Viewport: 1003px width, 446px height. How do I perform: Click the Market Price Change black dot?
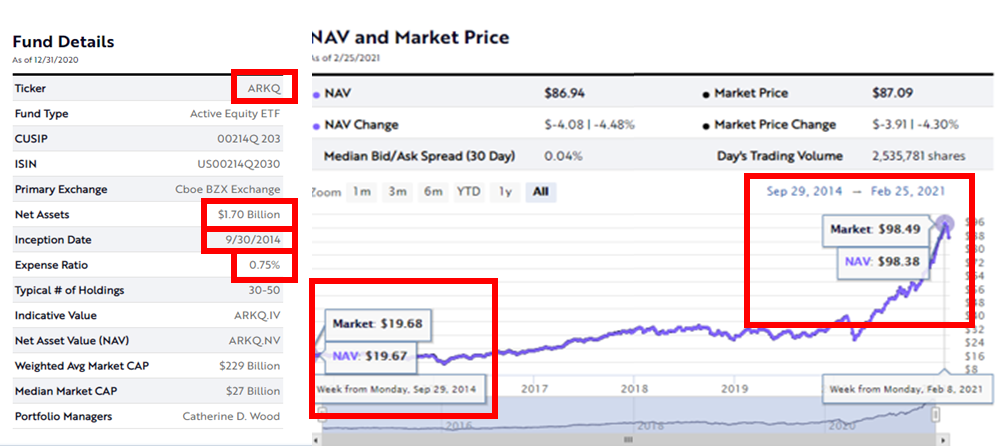click(706, 126)
